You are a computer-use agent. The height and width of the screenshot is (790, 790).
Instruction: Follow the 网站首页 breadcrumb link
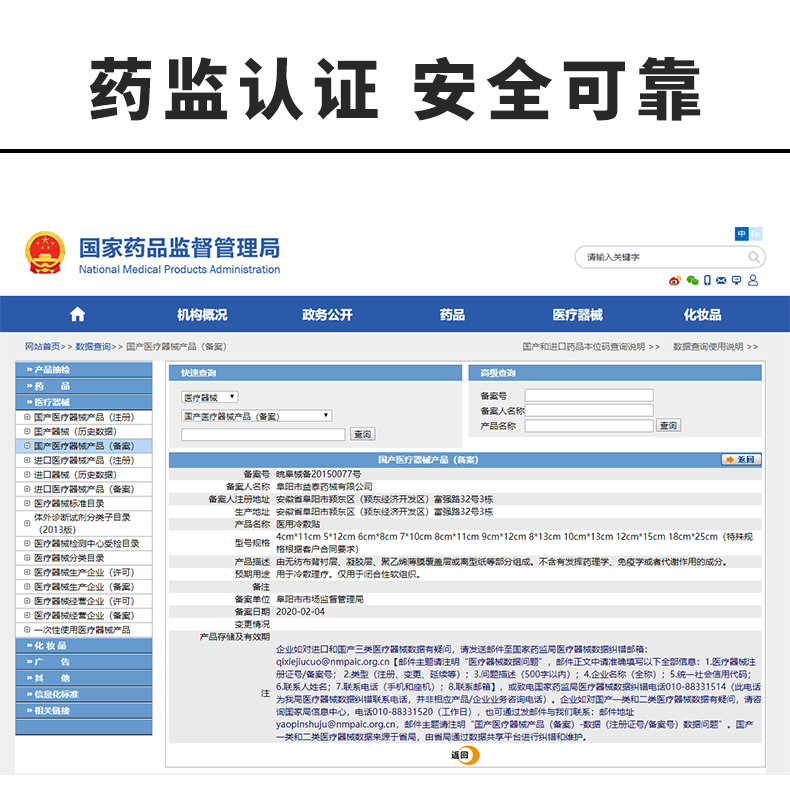pos(42,347)
